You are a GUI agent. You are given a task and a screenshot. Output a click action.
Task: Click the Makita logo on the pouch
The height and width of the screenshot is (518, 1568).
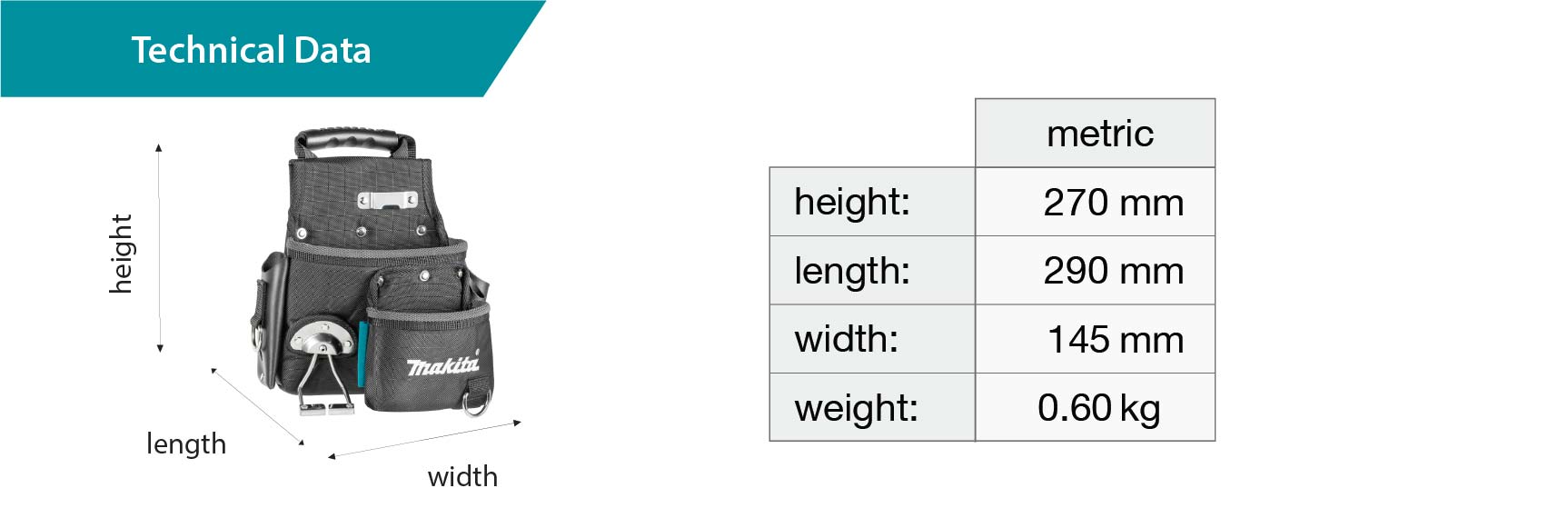click(442, 365)
